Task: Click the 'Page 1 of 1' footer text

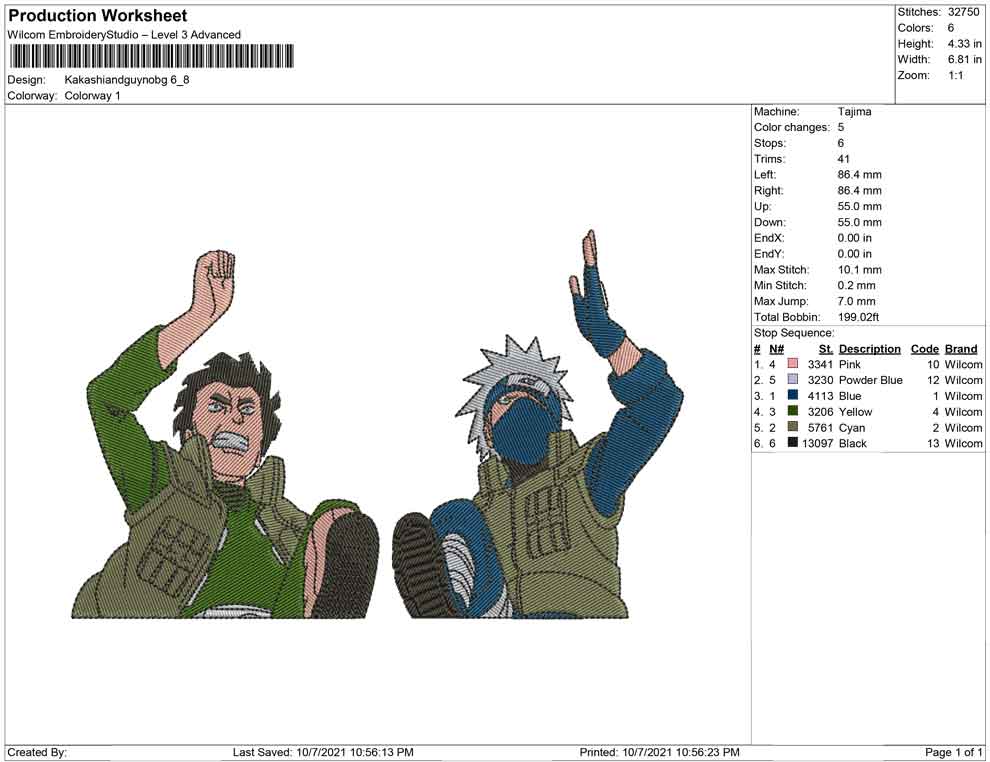Action: (x=953, y=752)
